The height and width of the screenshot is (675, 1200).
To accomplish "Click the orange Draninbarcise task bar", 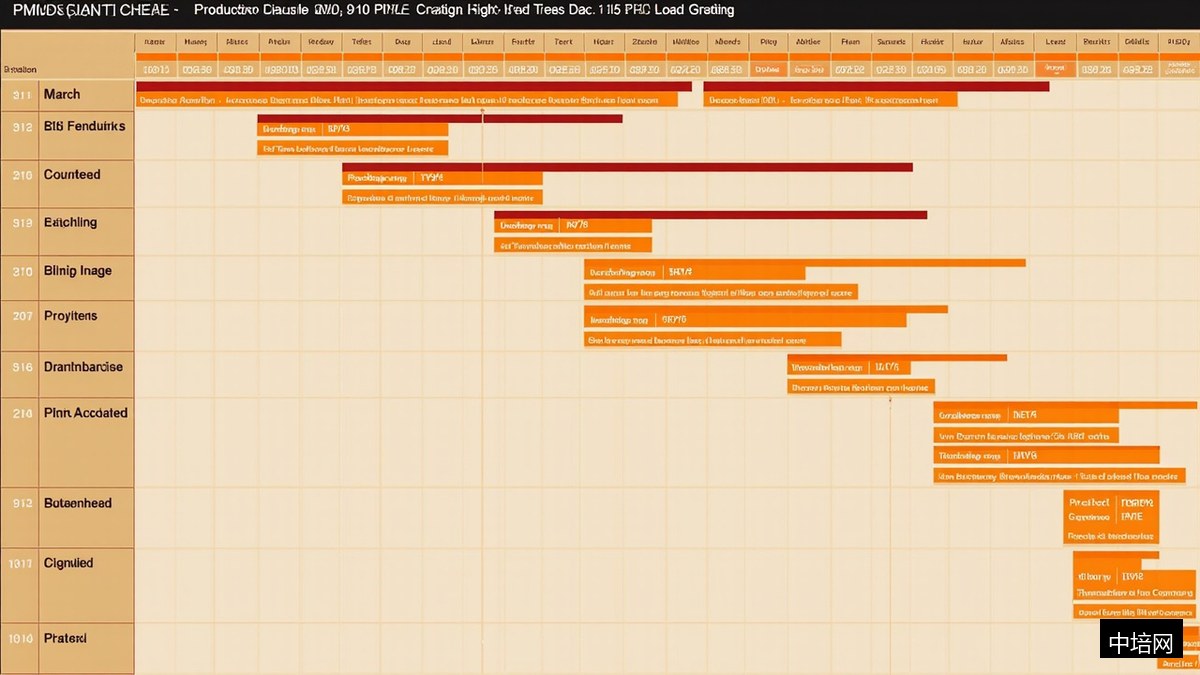I will [848, 367].
